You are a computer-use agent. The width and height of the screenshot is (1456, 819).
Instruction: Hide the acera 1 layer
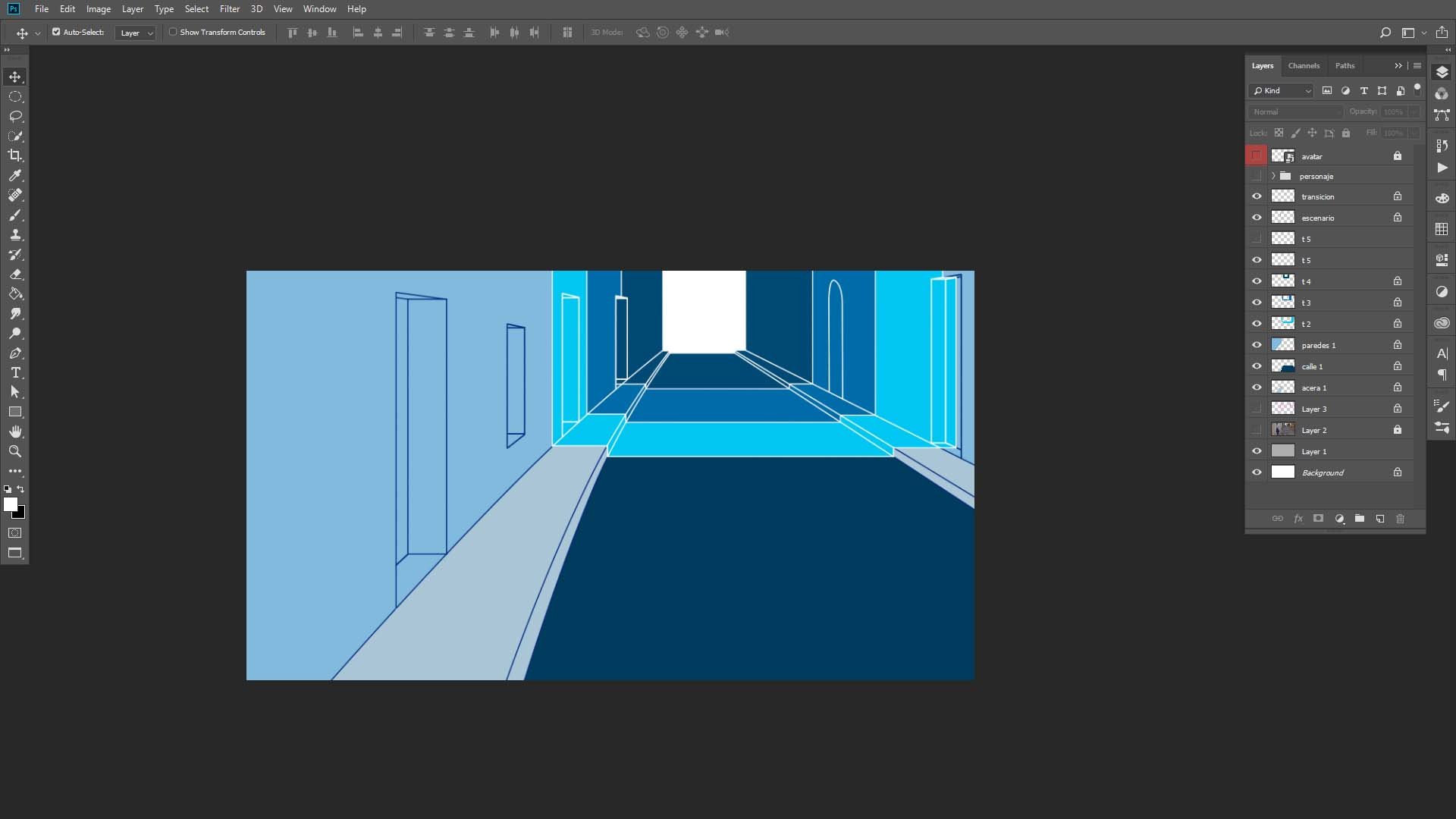[1257, 388]
